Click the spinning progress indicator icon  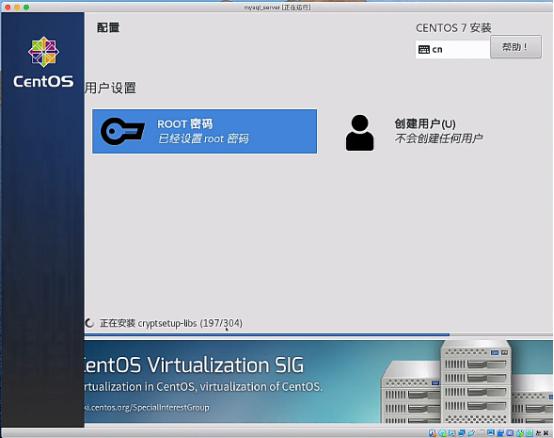[89, 323]
